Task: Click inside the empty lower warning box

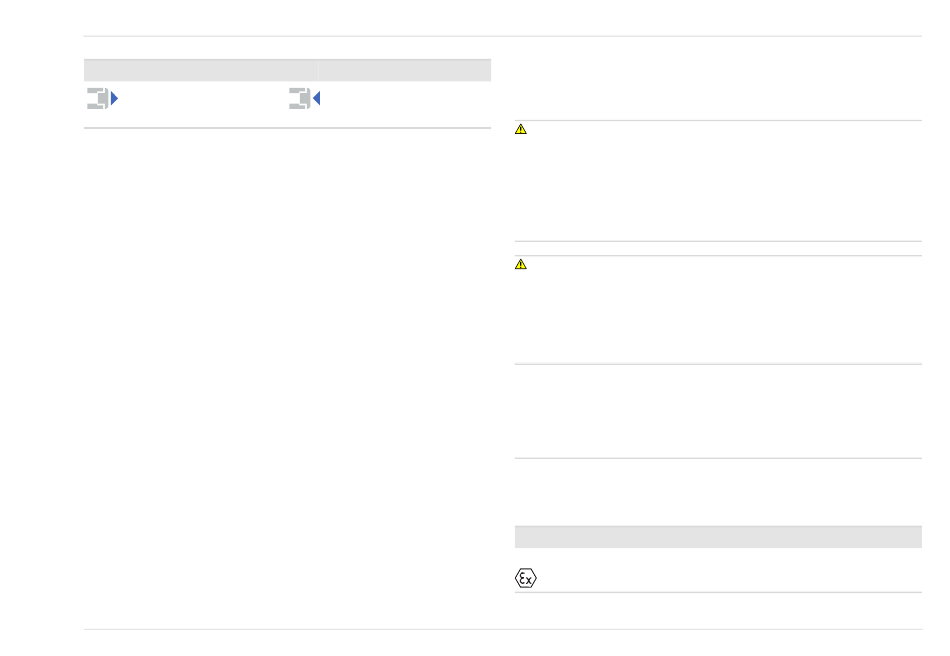Action: pyautogui.click(x=718, y=310)
